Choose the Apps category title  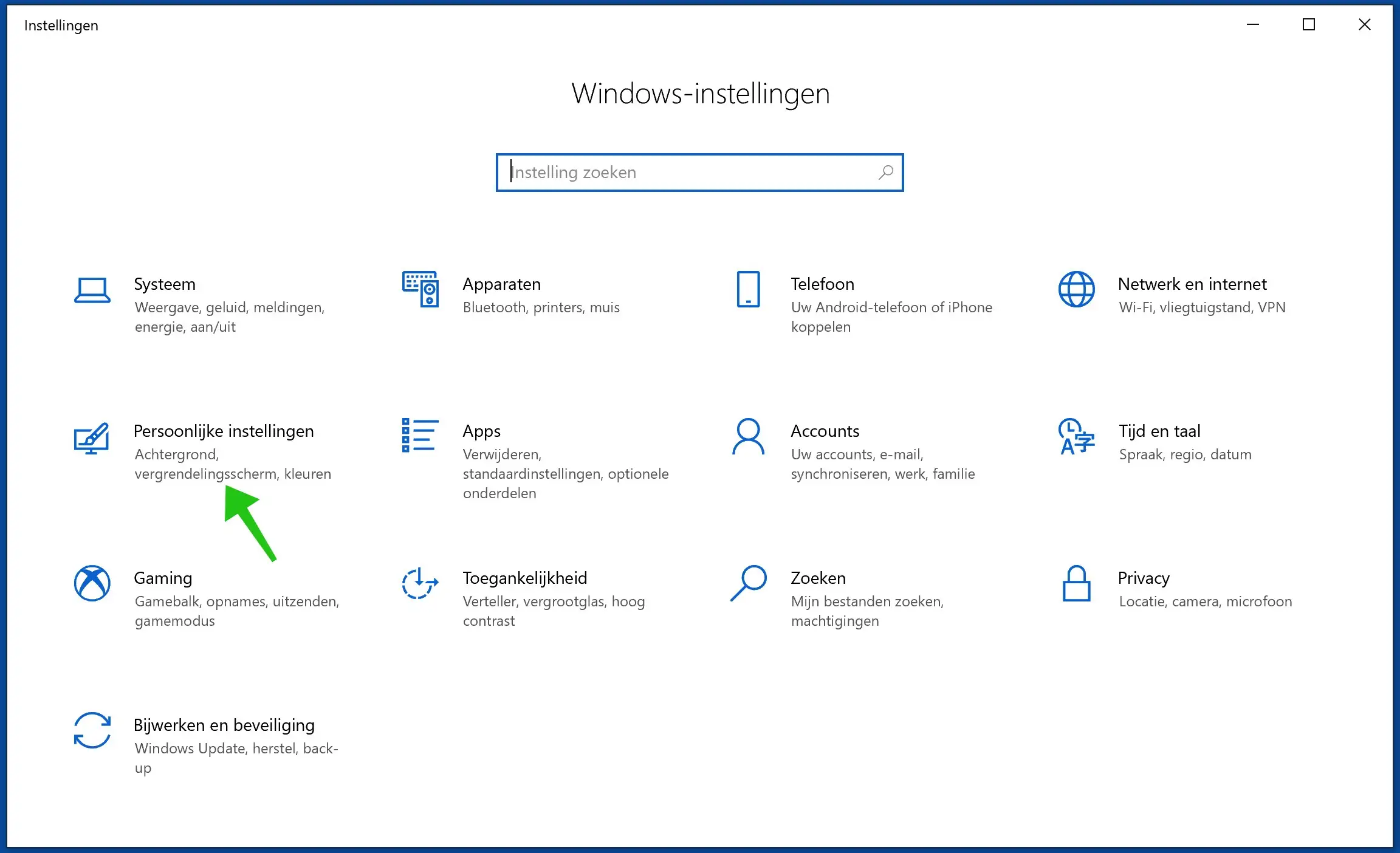[482, 431]
